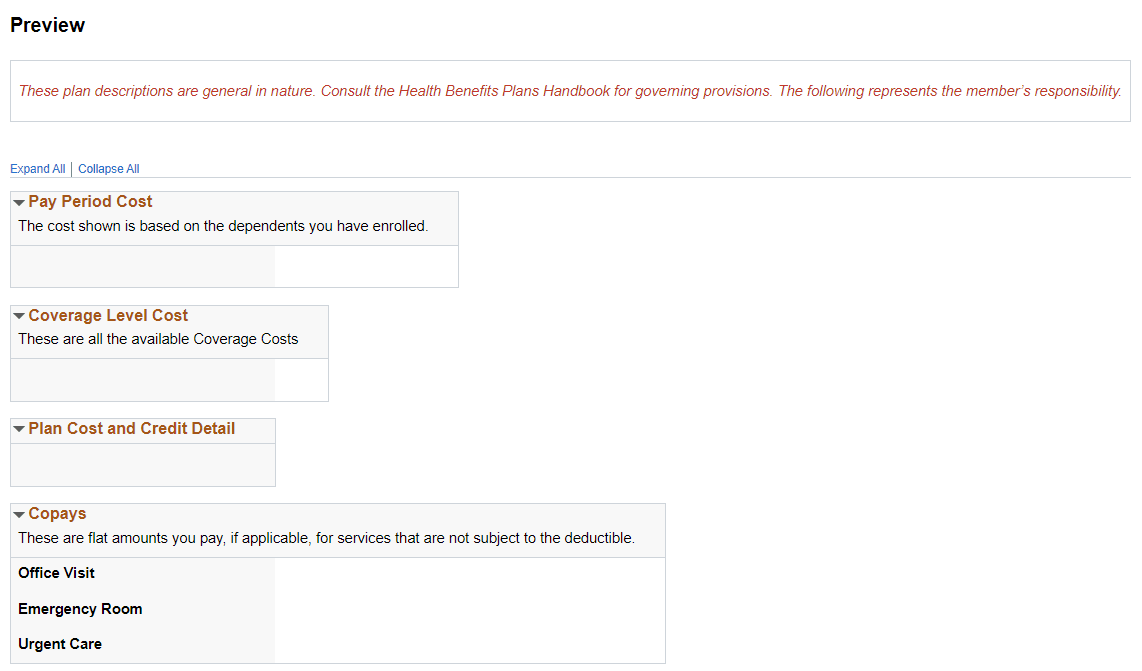Click the Collapse All link
The image size is (1142, 671).
108,168
